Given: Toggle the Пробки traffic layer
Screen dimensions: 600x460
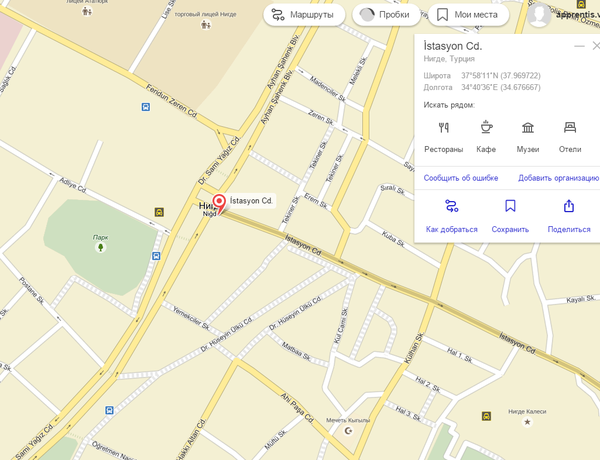Looking at the screenshot, I should click(x=386, y=15).
